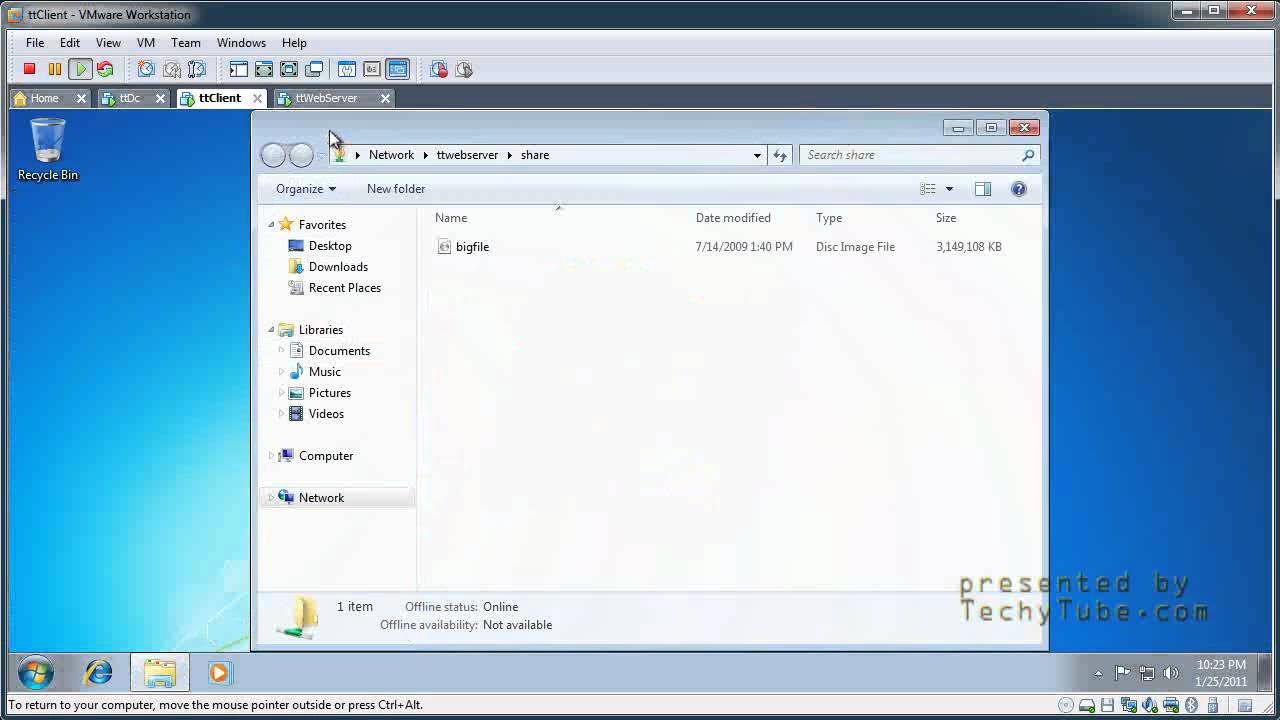This screenshot has height=720, width=1280.
Task: Click the Capture Movie toolbar icon
Action: 439,69
